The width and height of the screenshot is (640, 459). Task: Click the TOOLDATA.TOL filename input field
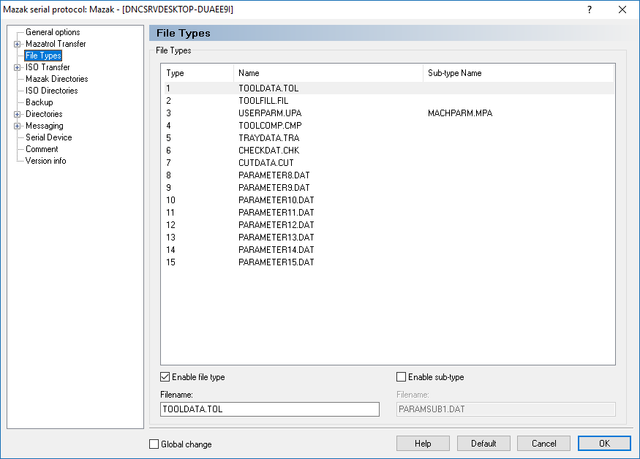270,409
